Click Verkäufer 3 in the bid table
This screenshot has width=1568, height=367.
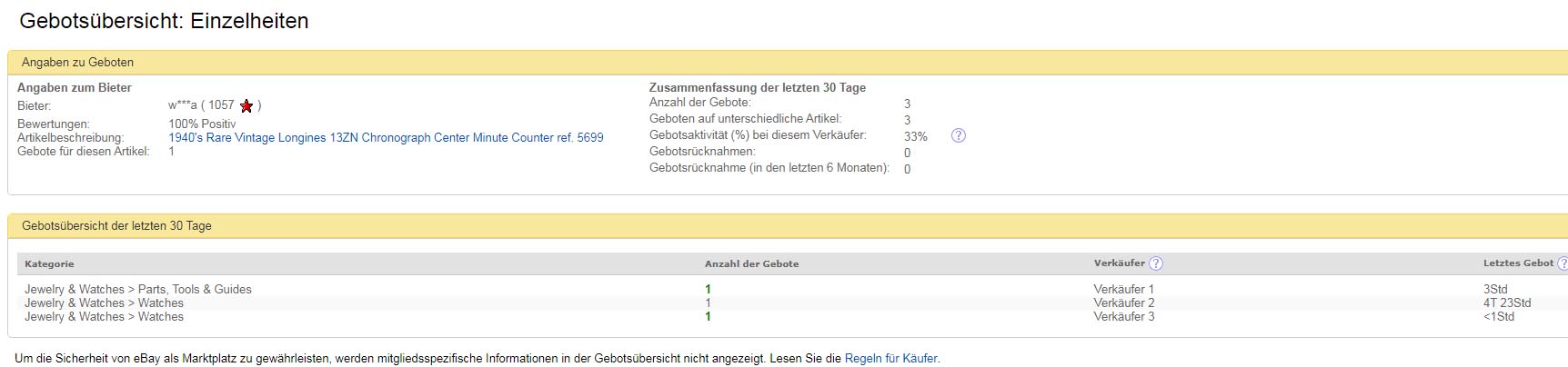(1123, 316)
